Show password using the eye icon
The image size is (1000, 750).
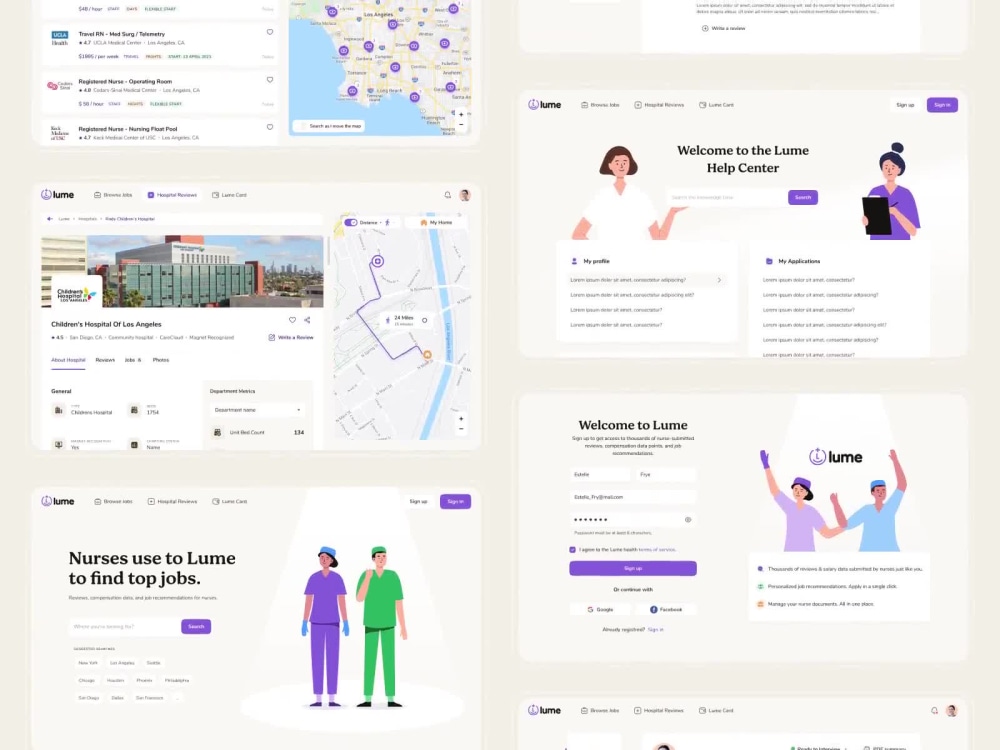pyautogui.click(x=688, y=520)
